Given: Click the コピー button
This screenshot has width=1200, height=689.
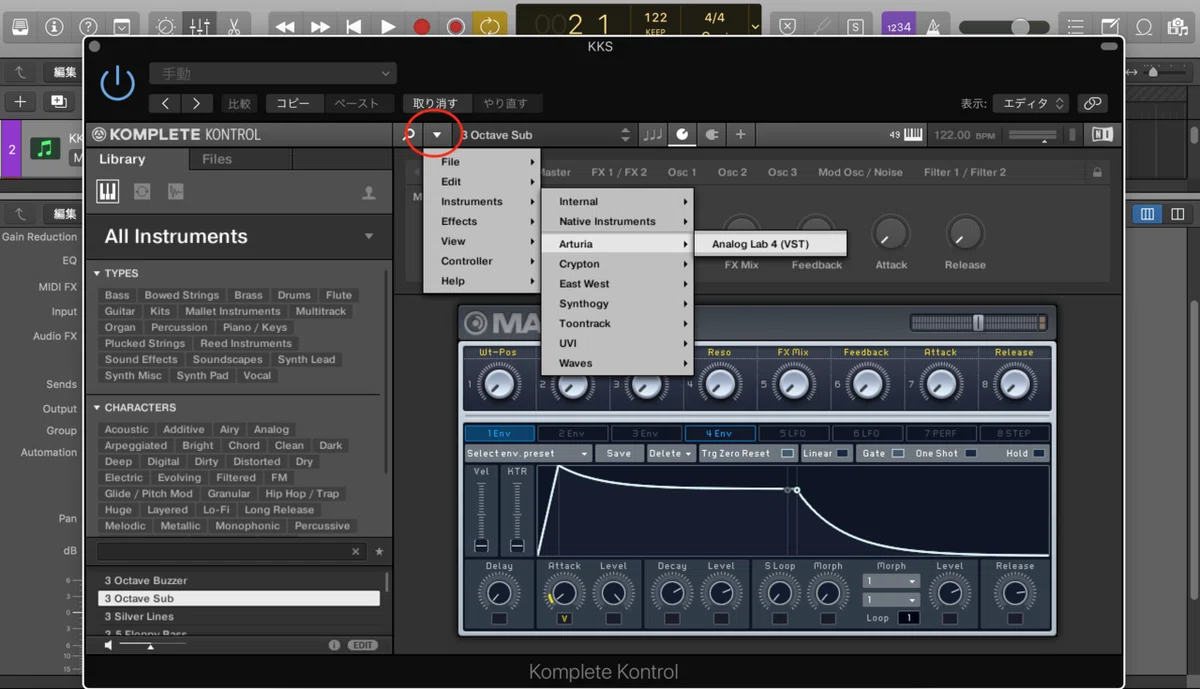Looking at the screenshot, I should pos(294,103).
